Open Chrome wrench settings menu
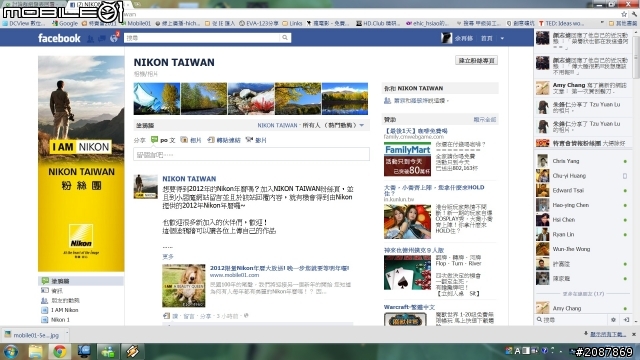640x360 pixels. click(634, 14)
